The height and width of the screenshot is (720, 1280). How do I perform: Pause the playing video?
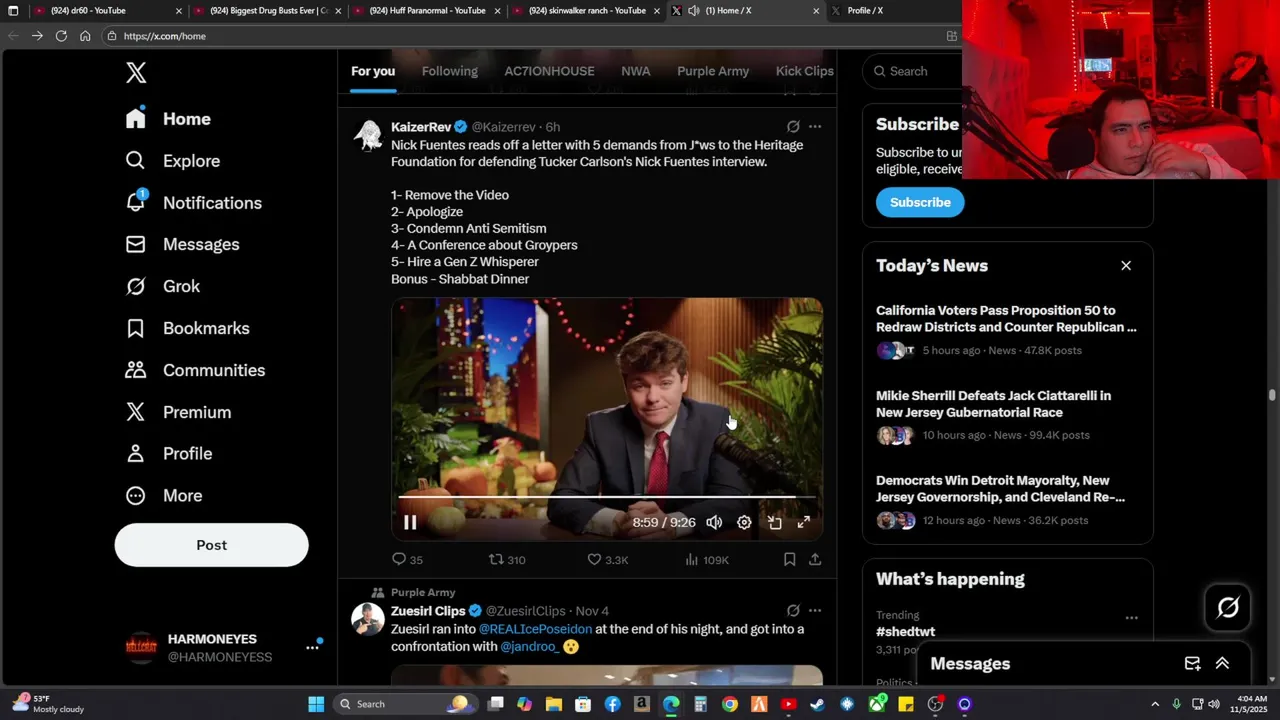410,522
